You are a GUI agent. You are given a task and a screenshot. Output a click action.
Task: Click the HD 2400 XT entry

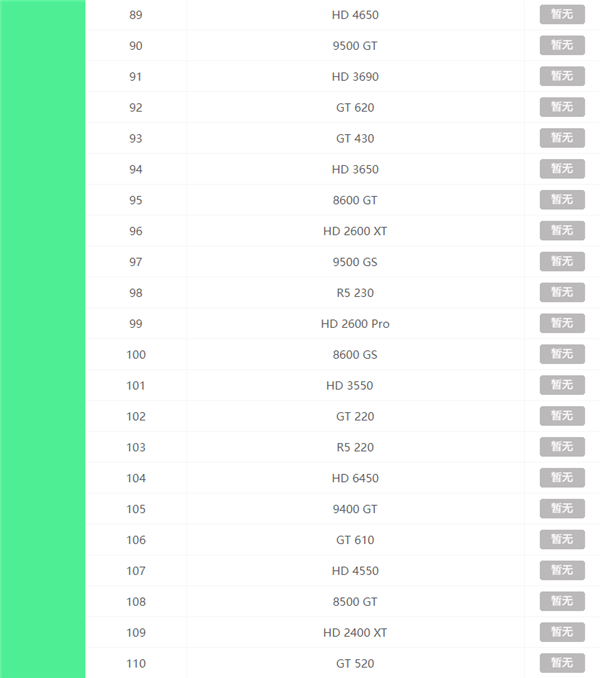click(x=355, y=633)
